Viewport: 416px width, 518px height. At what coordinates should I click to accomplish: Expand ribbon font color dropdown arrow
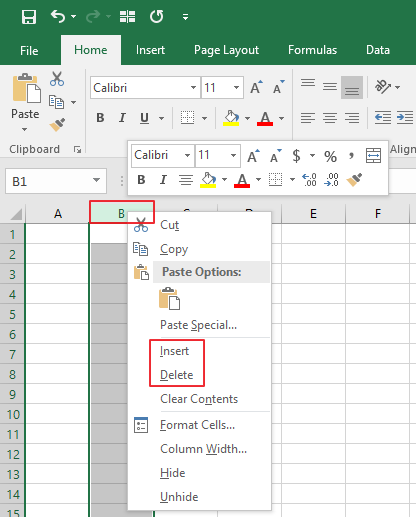[x=282, y=118]
